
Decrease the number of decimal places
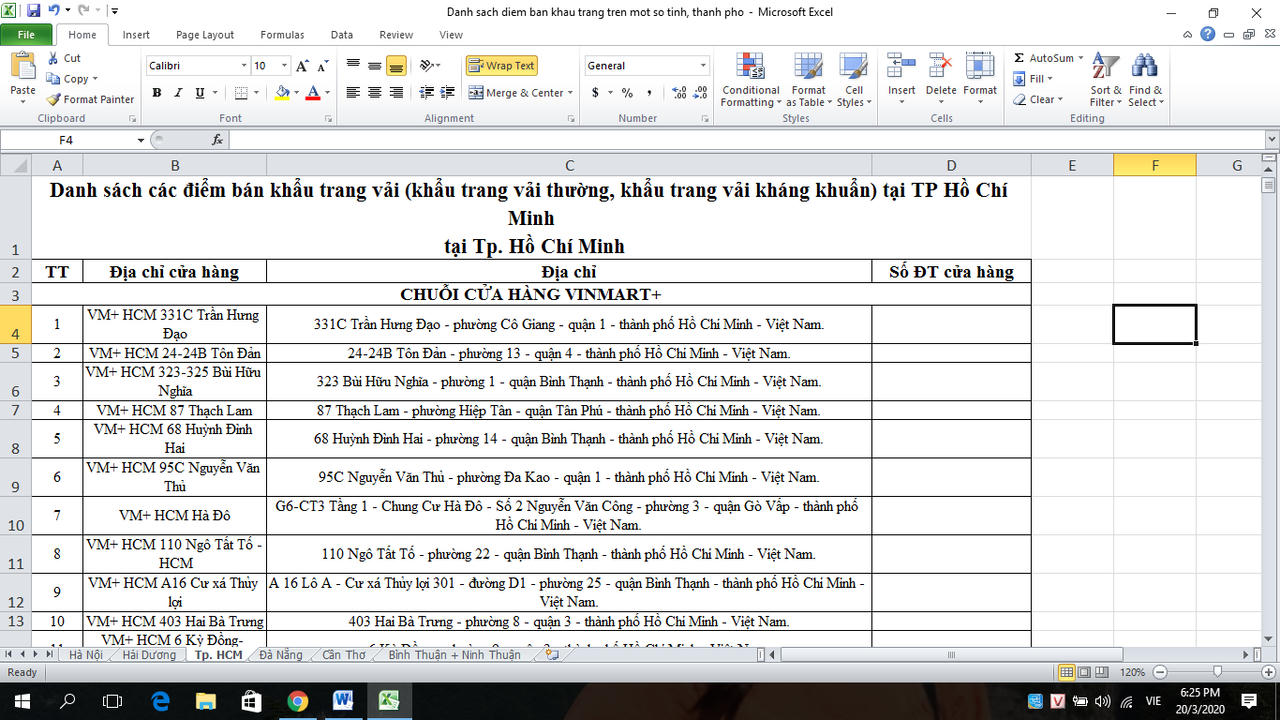(x=700, y=93)
